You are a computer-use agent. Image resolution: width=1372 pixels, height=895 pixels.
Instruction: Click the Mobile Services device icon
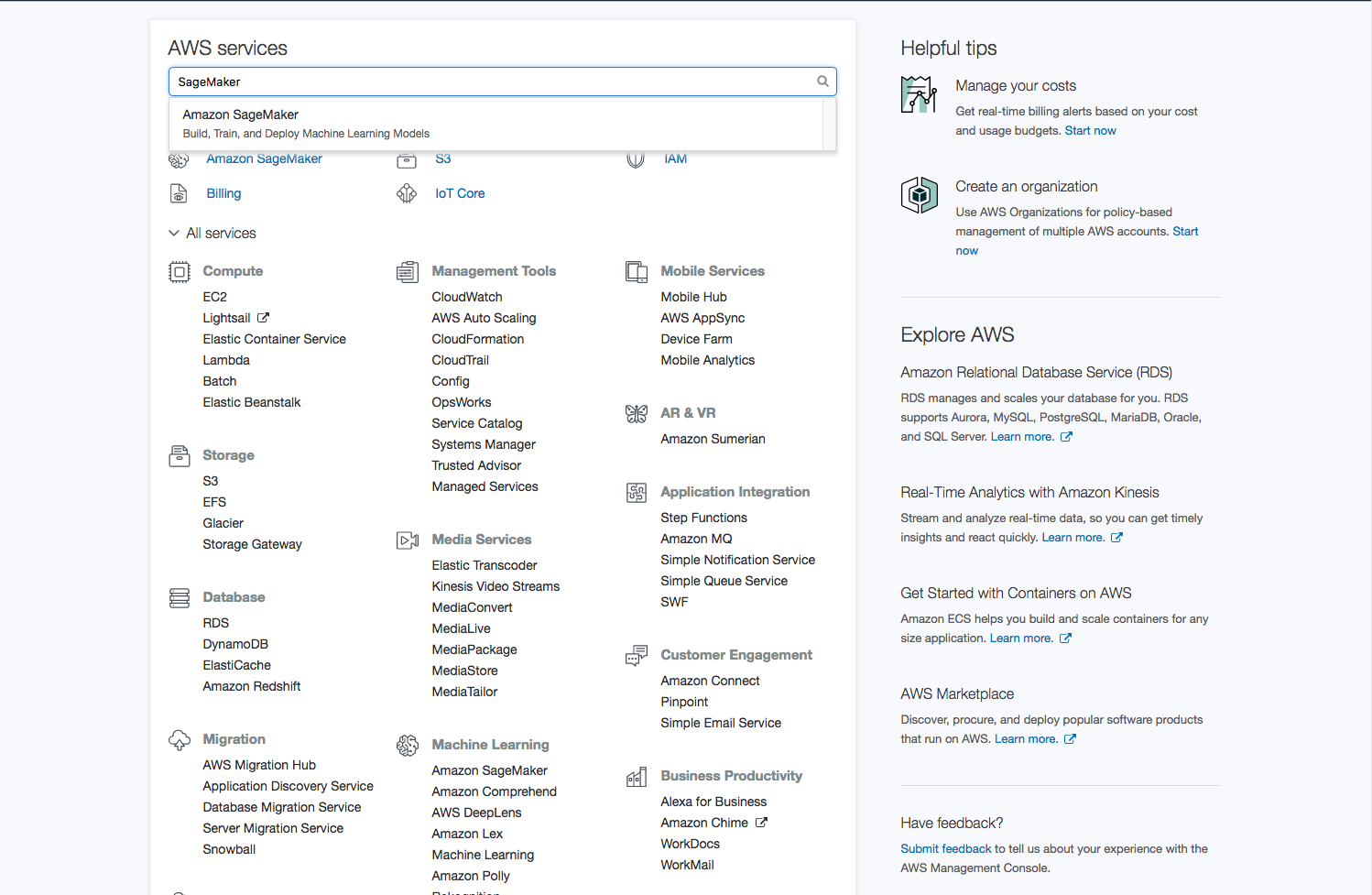click(637, 272)
